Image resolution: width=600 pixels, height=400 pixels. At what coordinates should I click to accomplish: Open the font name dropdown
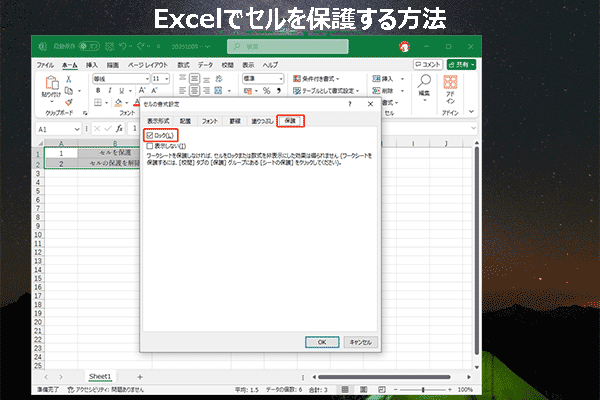(x=147, y=79)
